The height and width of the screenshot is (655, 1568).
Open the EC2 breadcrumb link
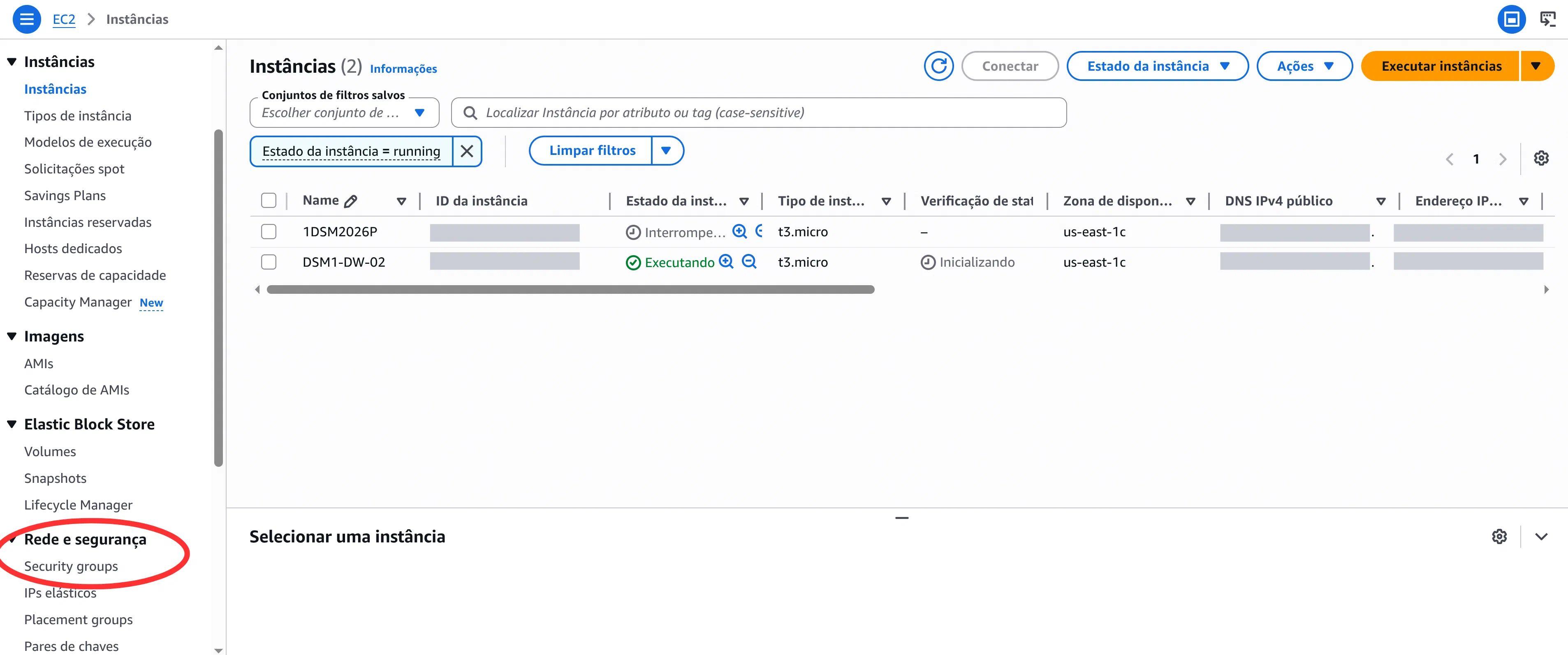[x=64, y=19]
